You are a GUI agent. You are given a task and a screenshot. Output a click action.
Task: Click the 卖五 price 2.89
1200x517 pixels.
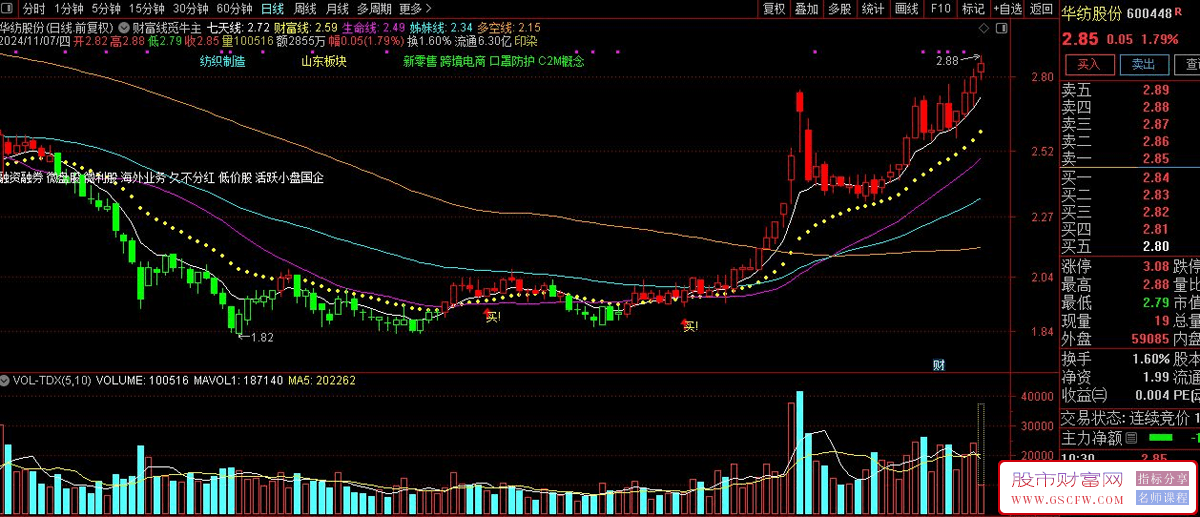pos(1156,90)
